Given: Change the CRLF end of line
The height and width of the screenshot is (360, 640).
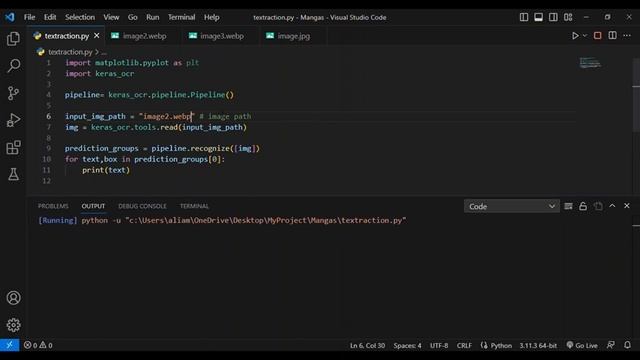Looking at the screenshot, I should [x=464, y=345].
